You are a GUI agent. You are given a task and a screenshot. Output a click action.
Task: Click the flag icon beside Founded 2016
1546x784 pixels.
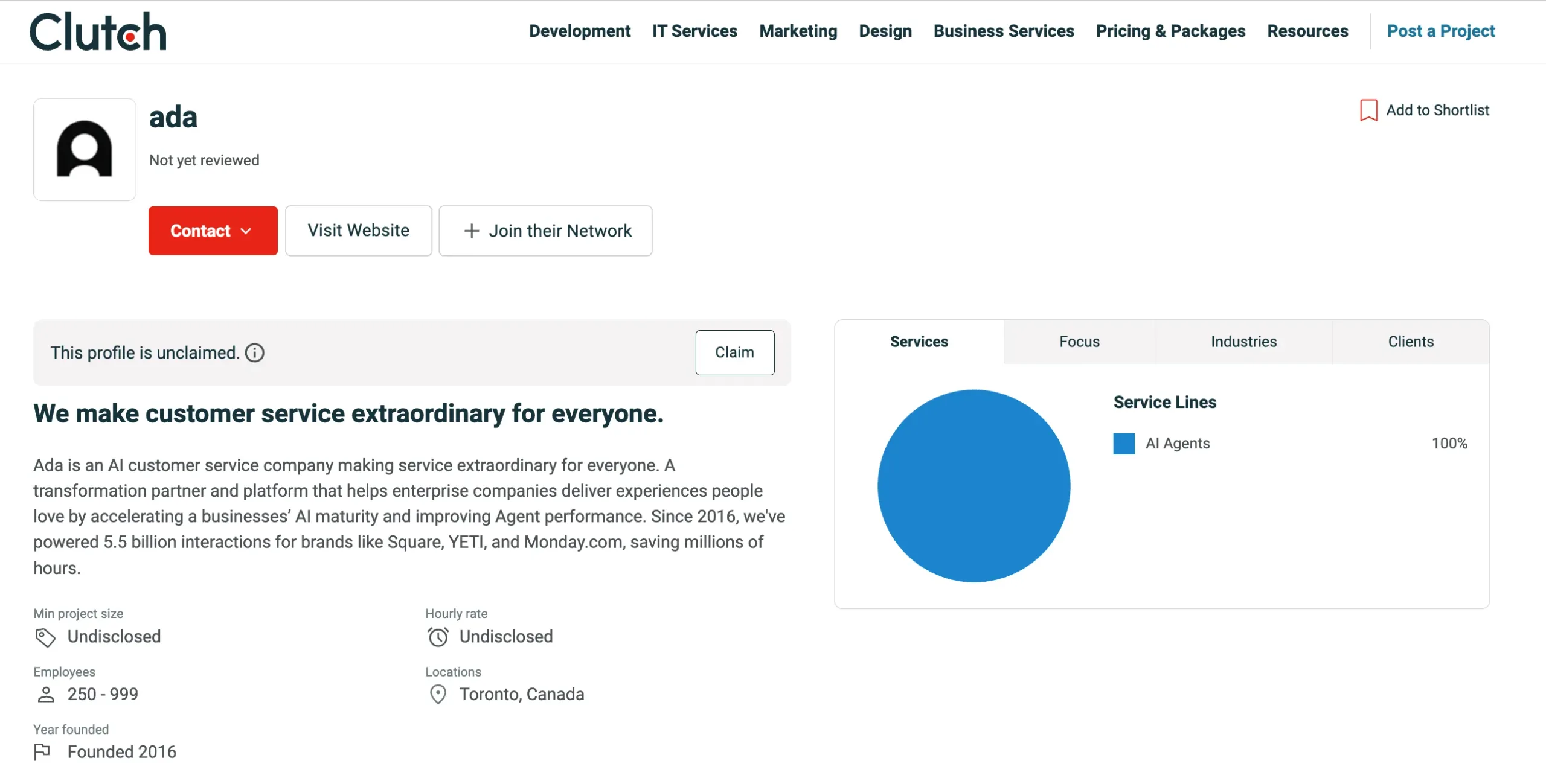[x=43, y=751]
